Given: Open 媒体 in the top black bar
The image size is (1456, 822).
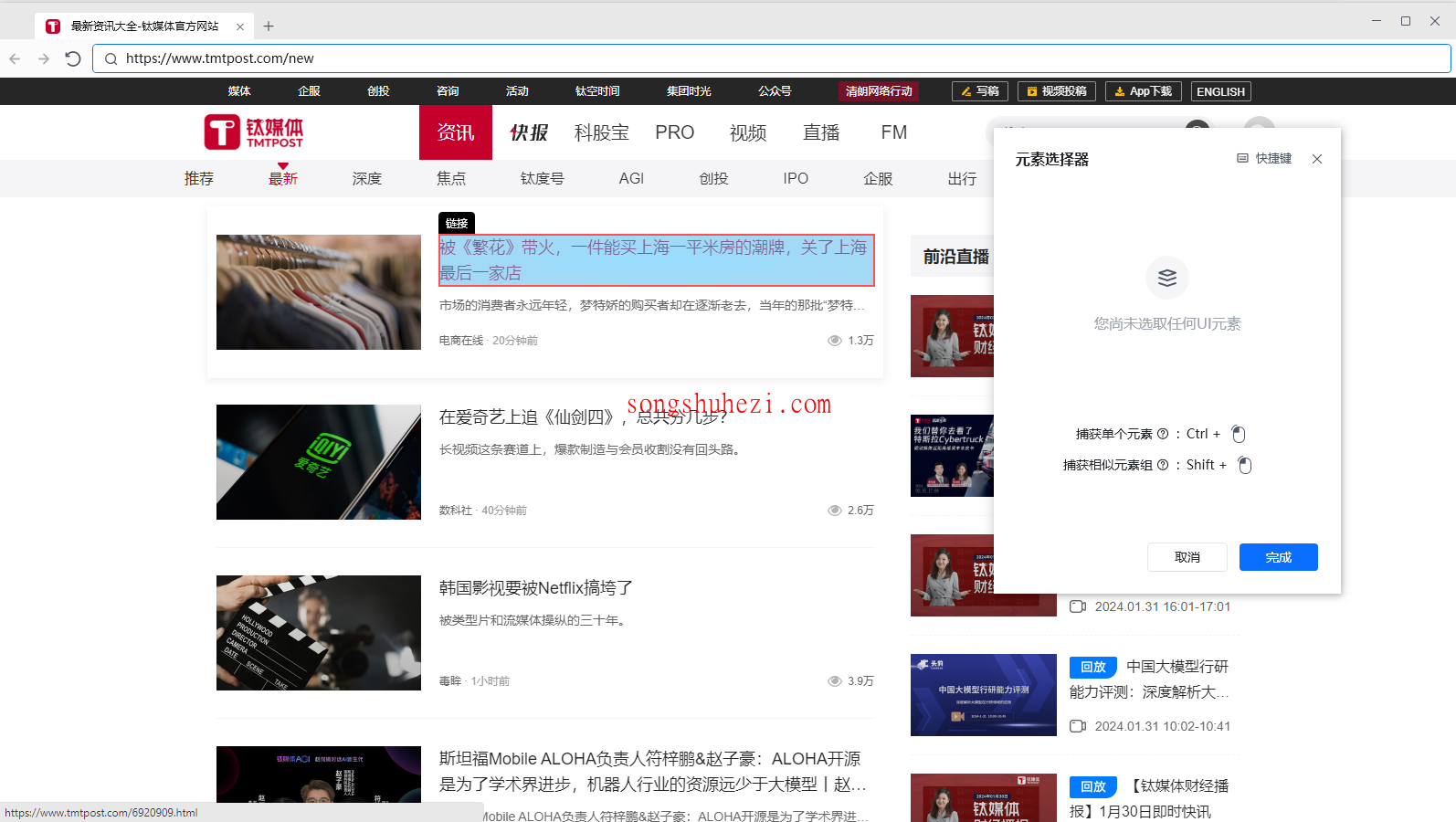Looking at the screenshot, I should click(239, 91).
